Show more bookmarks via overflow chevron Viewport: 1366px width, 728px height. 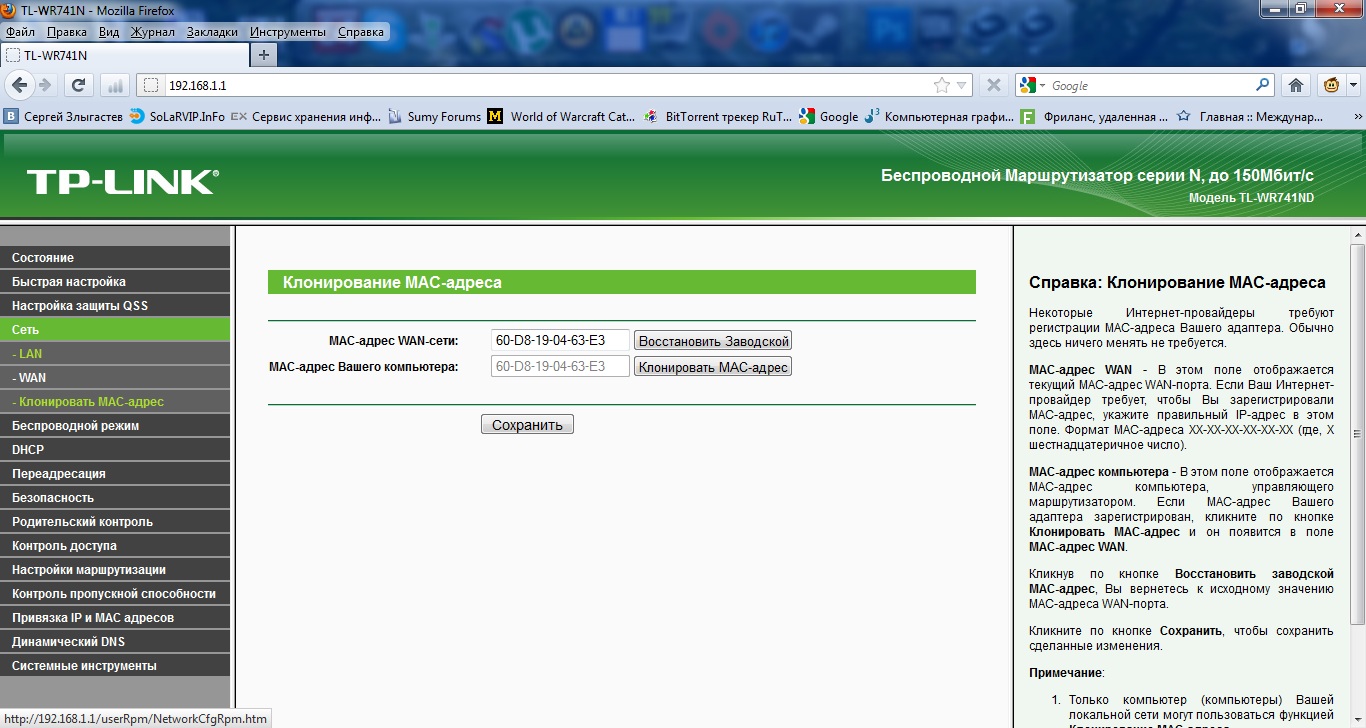point(1356,116)
